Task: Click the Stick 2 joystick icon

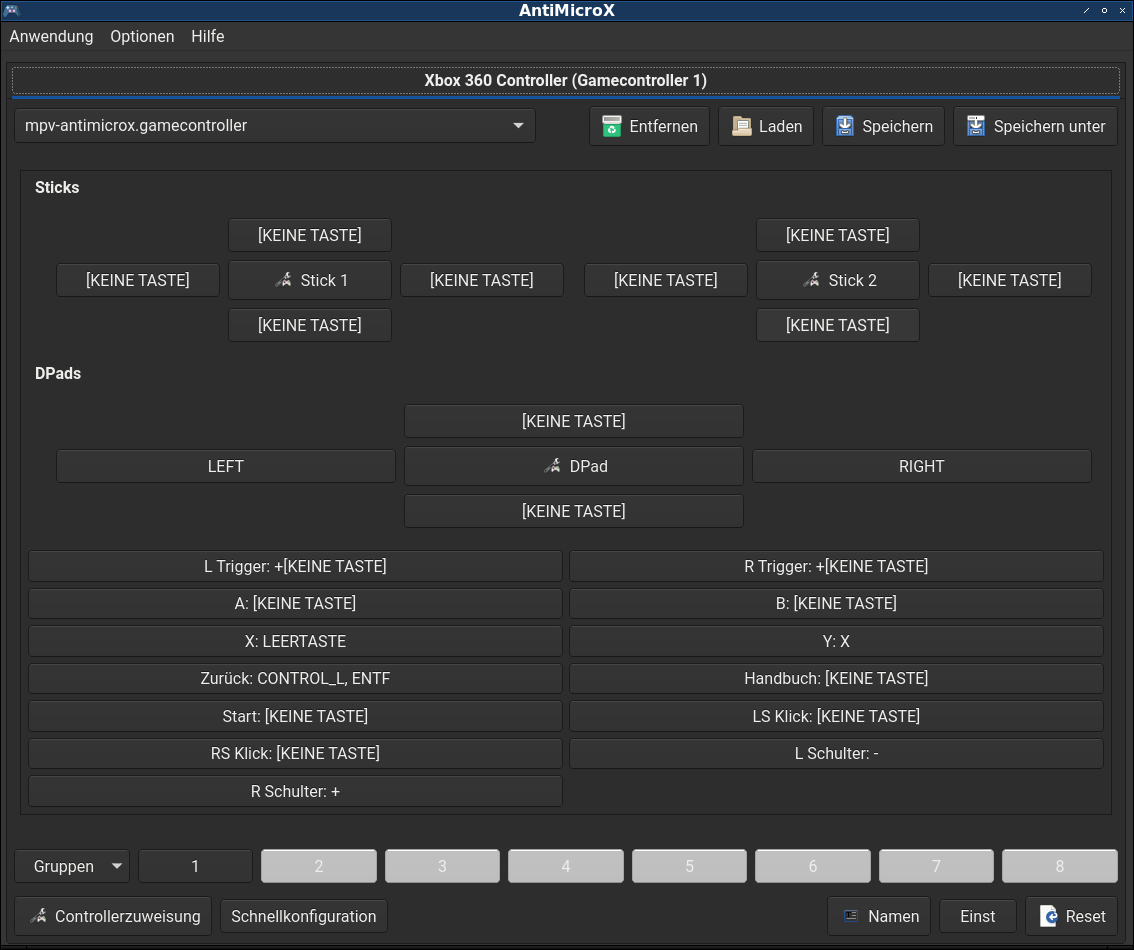Action: point(811,280)
